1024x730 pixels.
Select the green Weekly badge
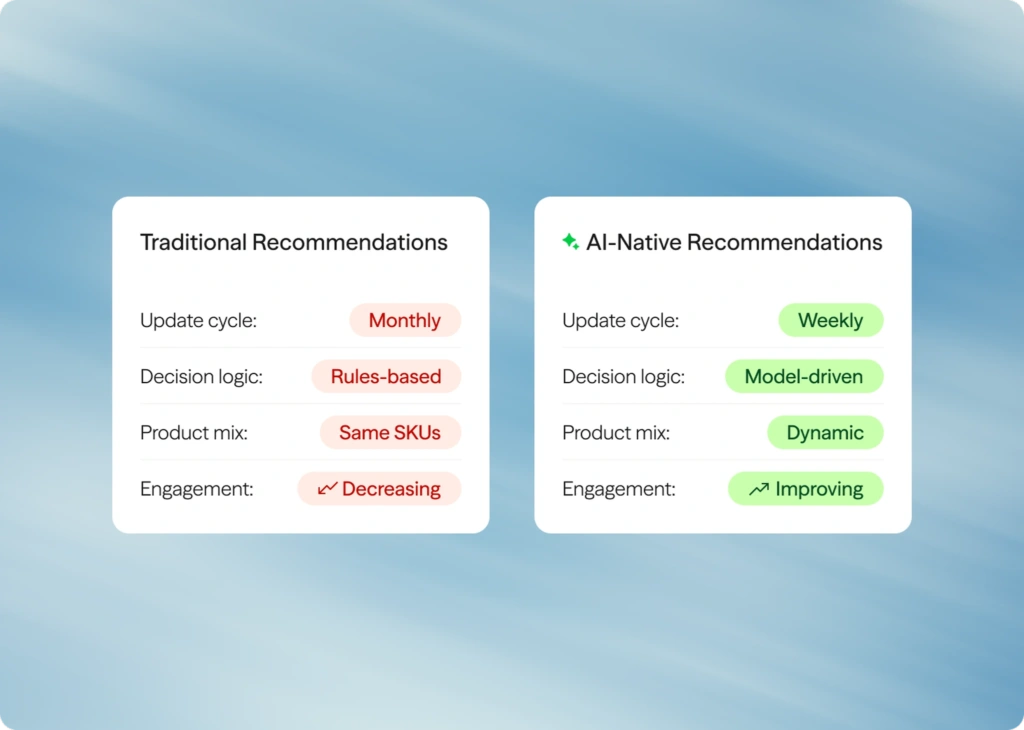click(x=830, y=321)
